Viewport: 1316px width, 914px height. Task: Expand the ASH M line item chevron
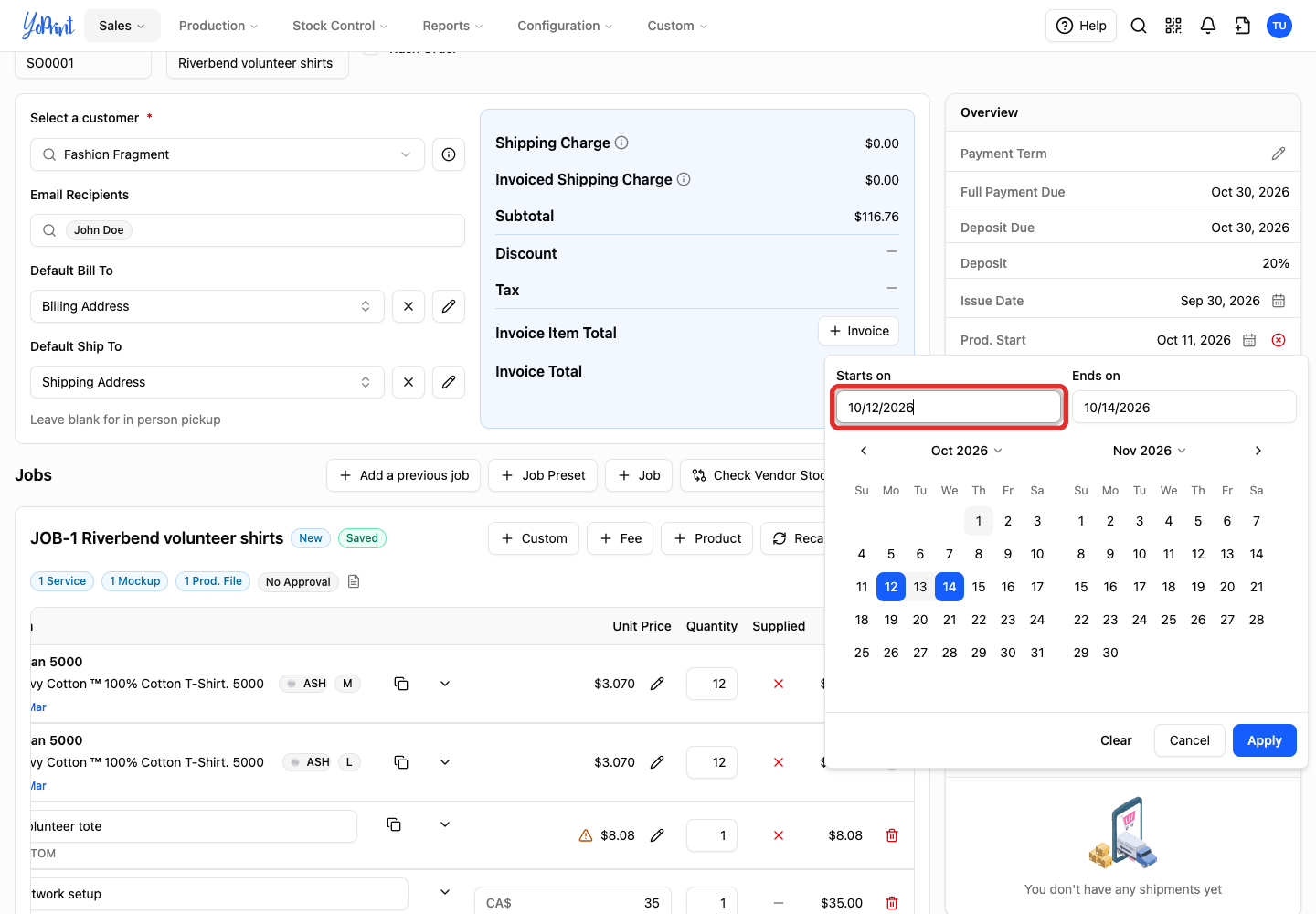(x=445, y=684)
